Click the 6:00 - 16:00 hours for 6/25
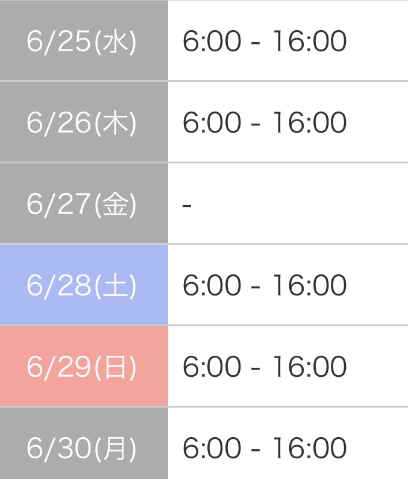The width and height of the screenshot is (408, 479). tap(265, 41)
